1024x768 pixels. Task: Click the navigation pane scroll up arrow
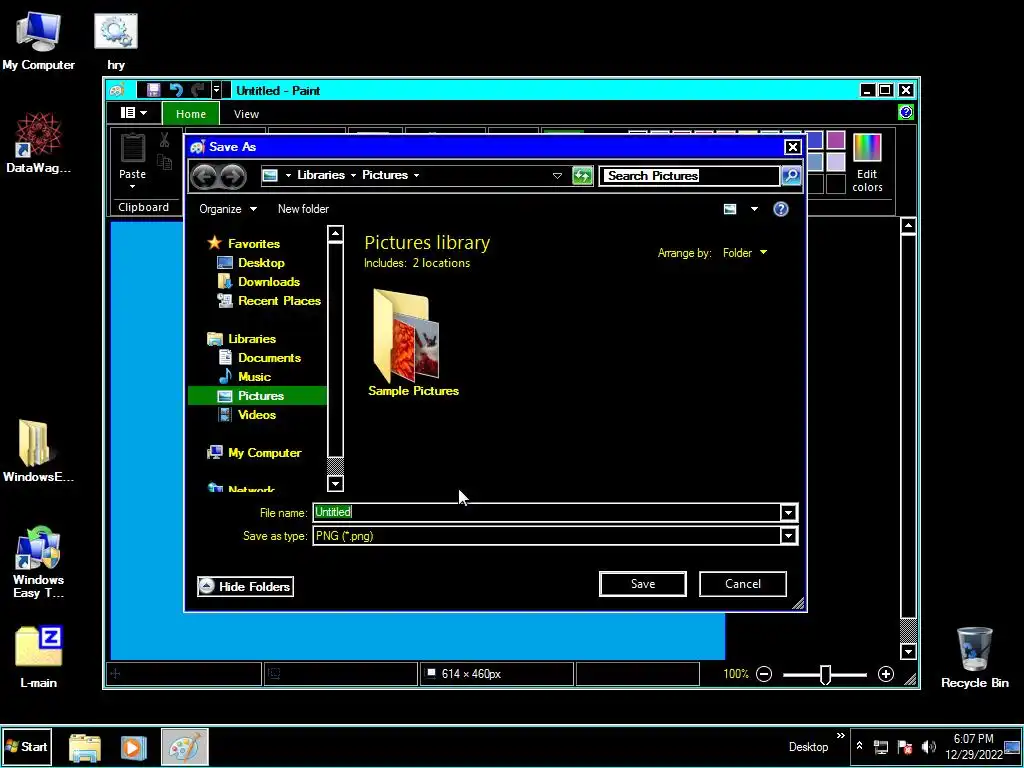click(x=335, y=234)
